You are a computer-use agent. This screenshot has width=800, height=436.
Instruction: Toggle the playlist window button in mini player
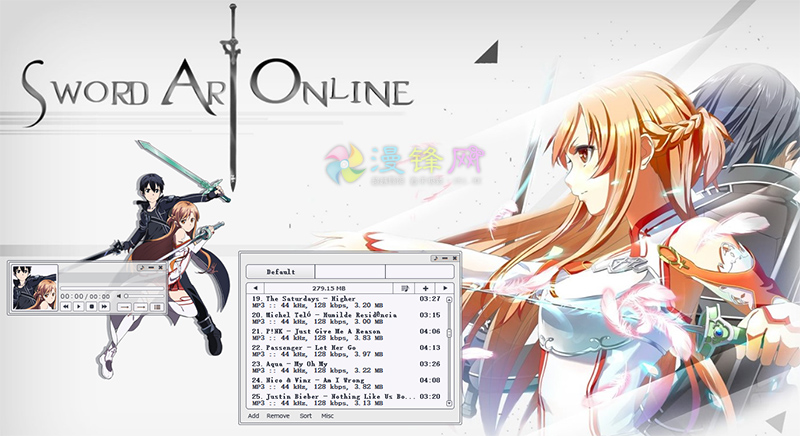click(157, 306)
